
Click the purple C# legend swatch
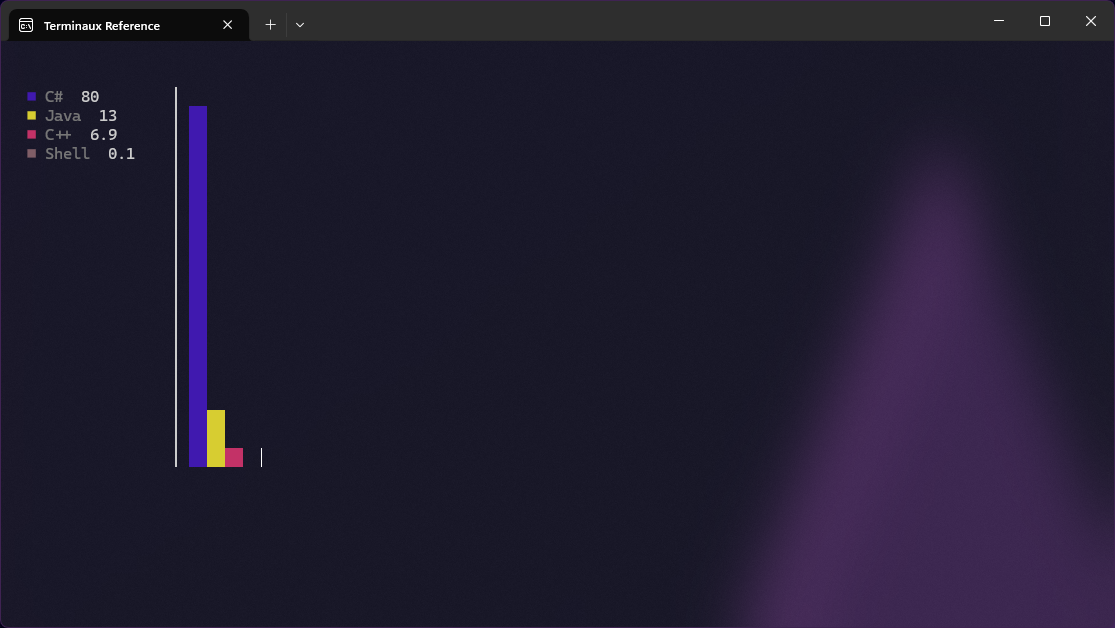pyautogui.click(x=32, y=97)
